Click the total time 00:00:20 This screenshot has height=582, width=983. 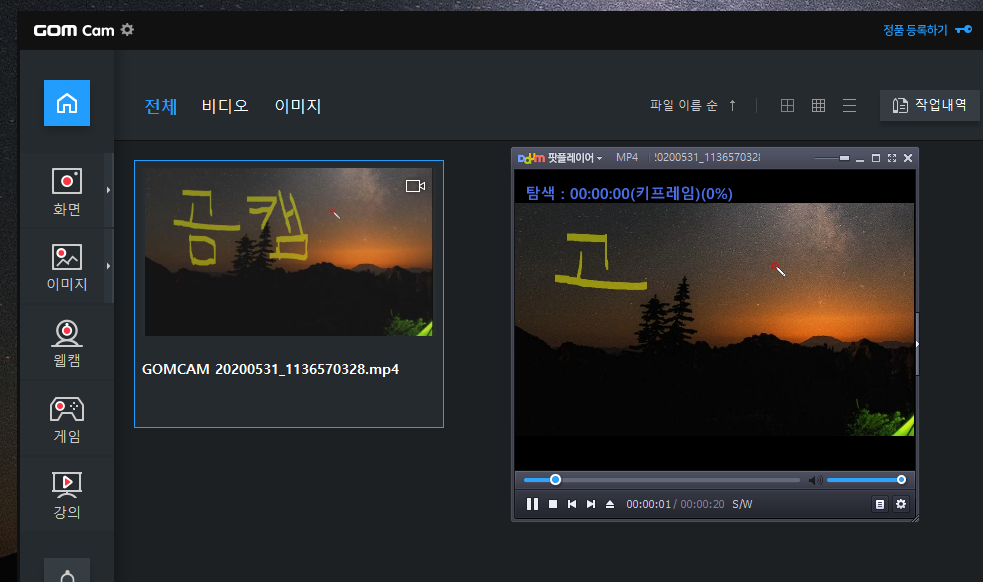702,504
